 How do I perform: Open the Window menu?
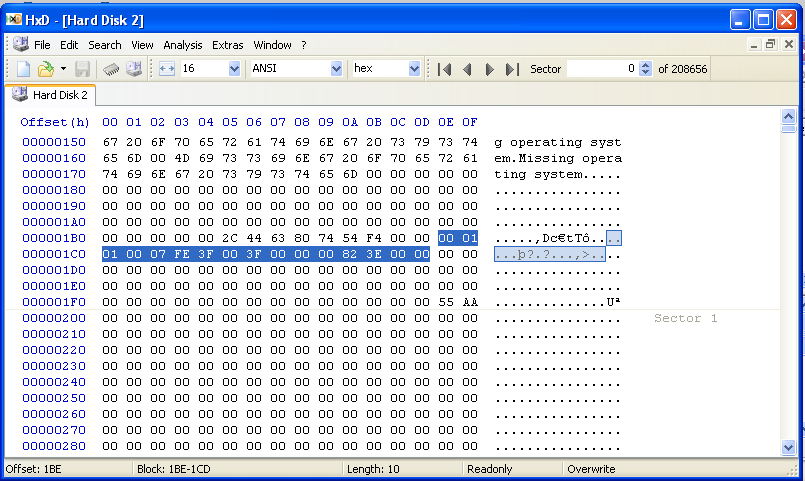(272, 45)
